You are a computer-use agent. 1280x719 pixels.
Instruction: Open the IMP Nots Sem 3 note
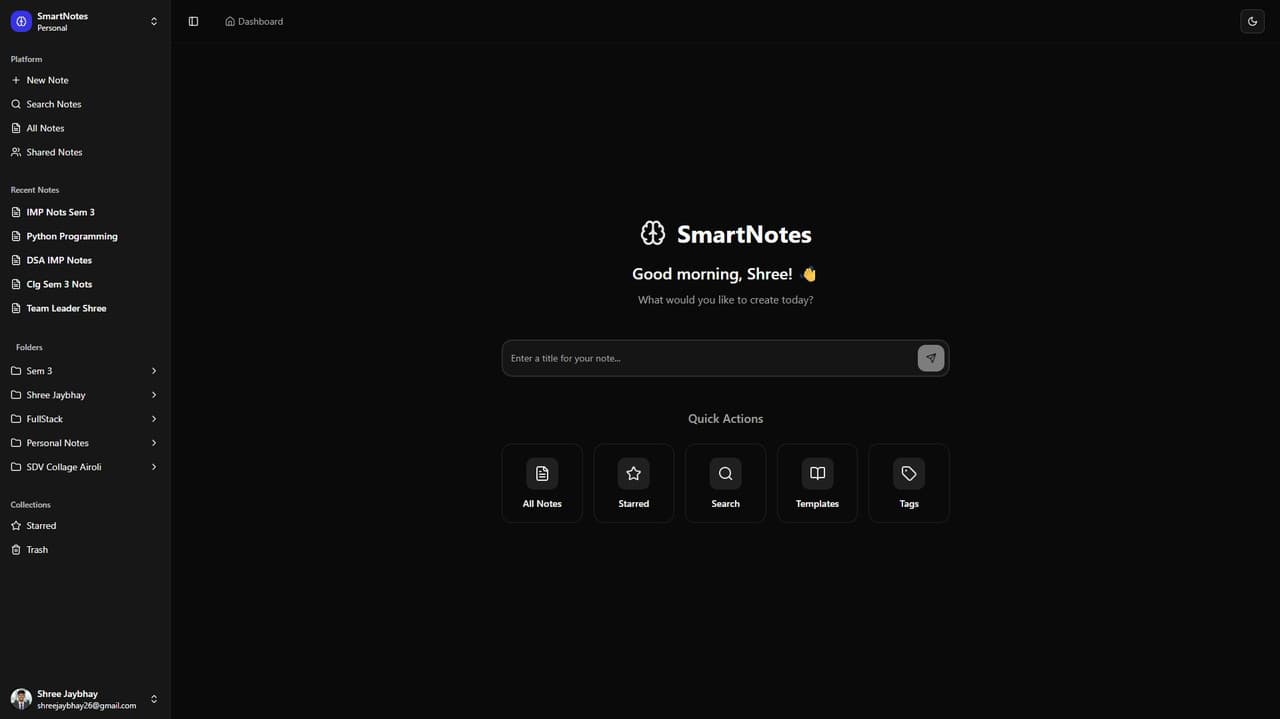61,212
